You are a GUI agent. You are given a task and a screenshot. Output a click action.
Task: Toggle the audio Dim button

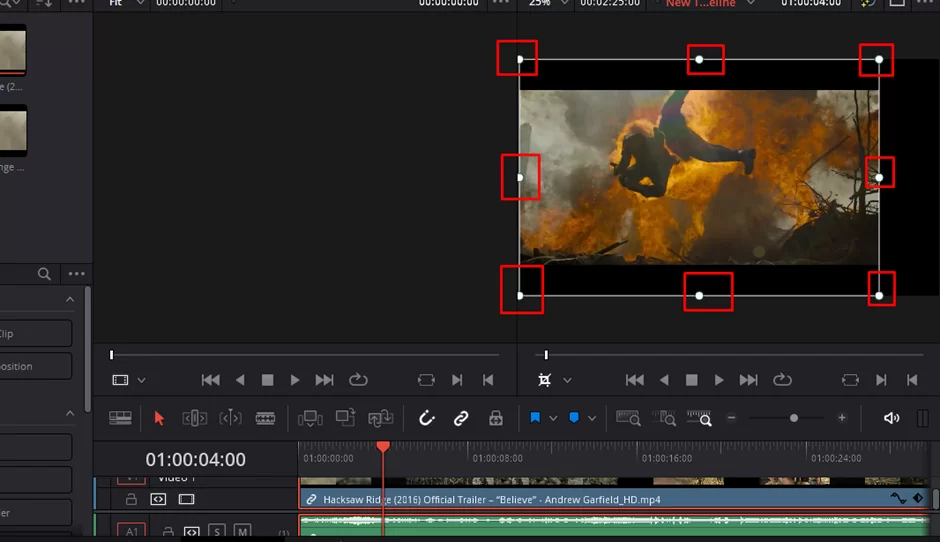[923, 418]
